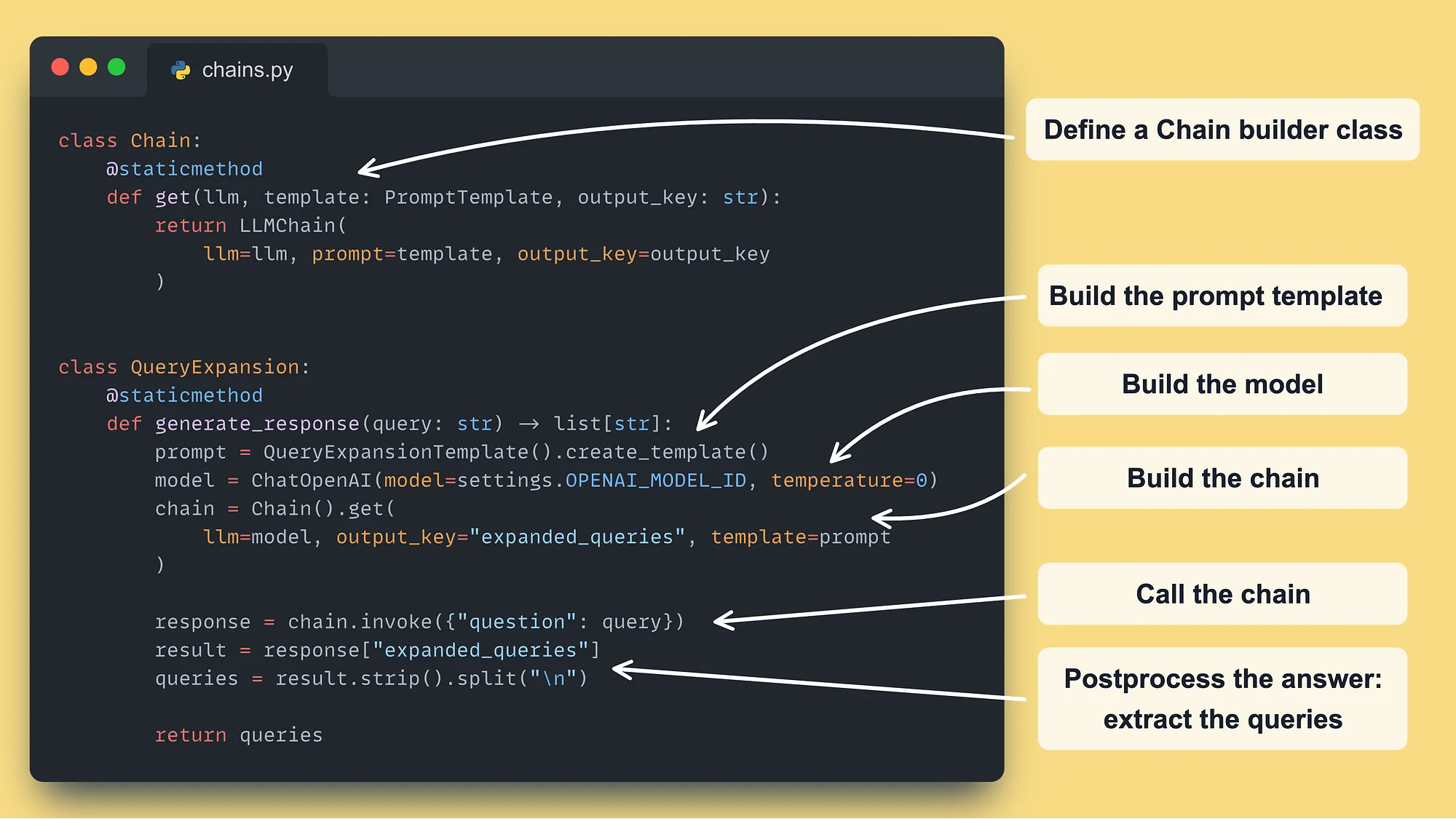1456x819 pixels.
Task: Click the 'class QueryExpansion:' code line
Action: tap(183, 367)
